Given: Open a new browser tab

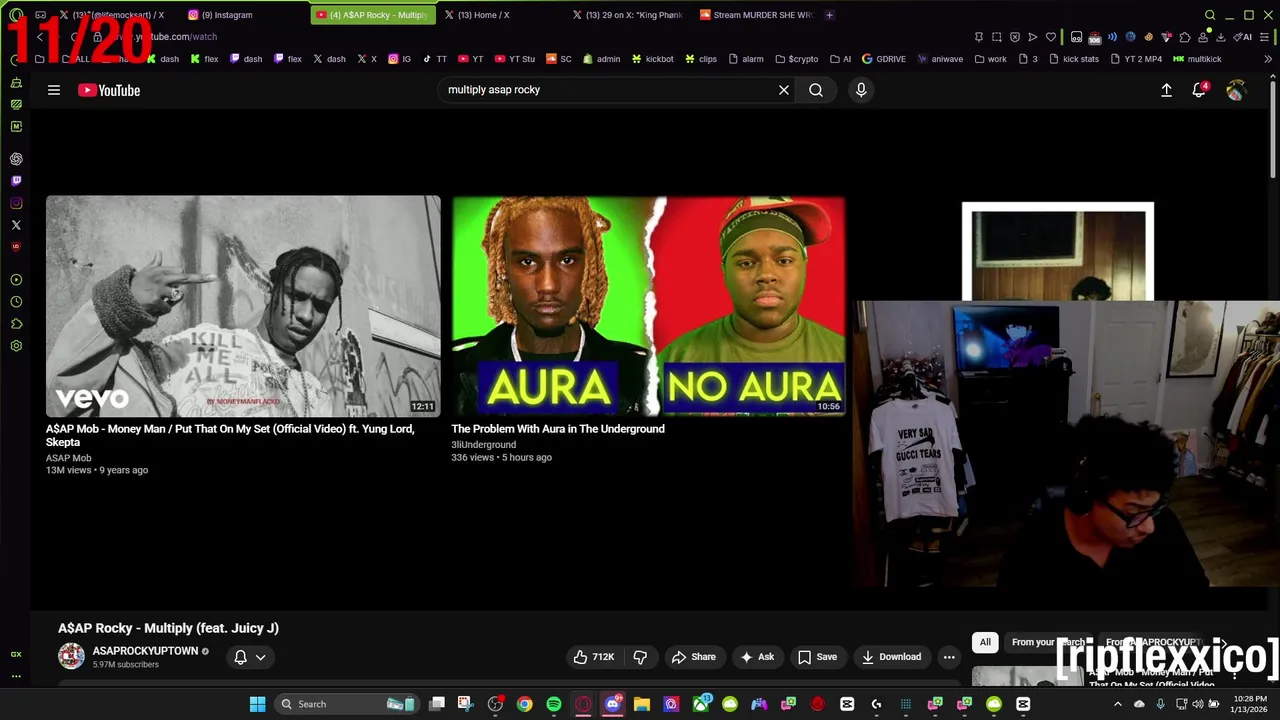Looking at the screenshot, I should click(829, 15).
